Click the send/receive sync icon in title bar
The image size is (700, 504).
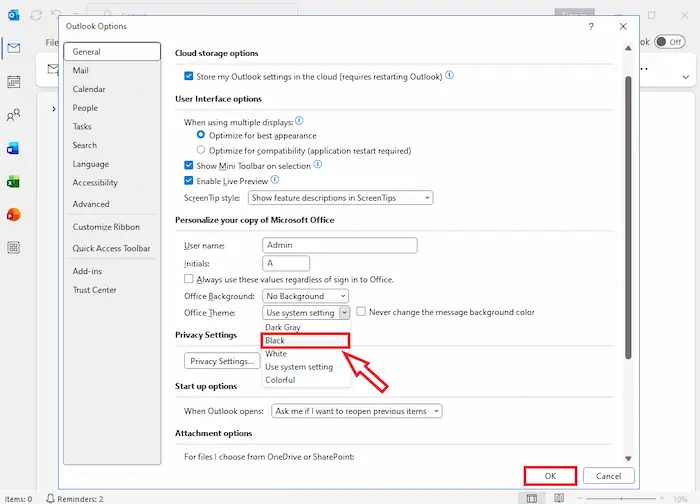pos(36,15)
